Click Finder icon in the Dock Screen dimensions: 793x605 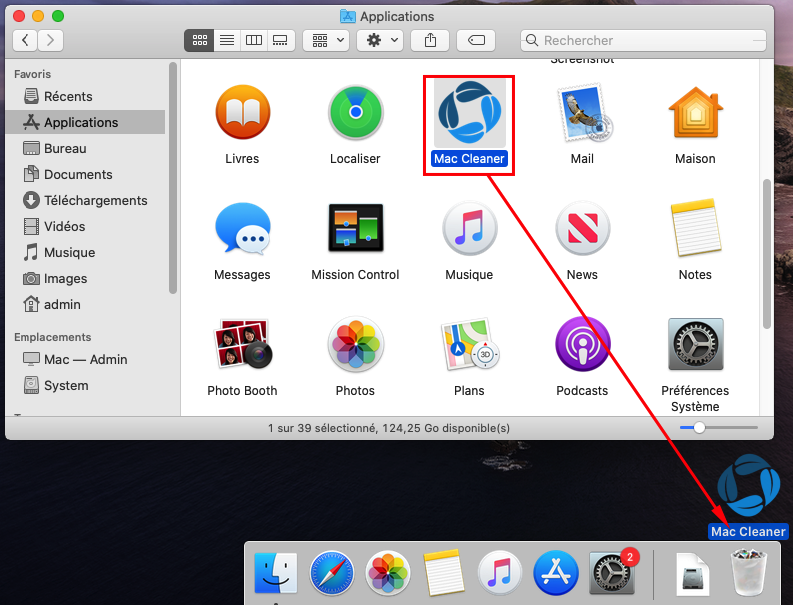click(x=276, y=573)
